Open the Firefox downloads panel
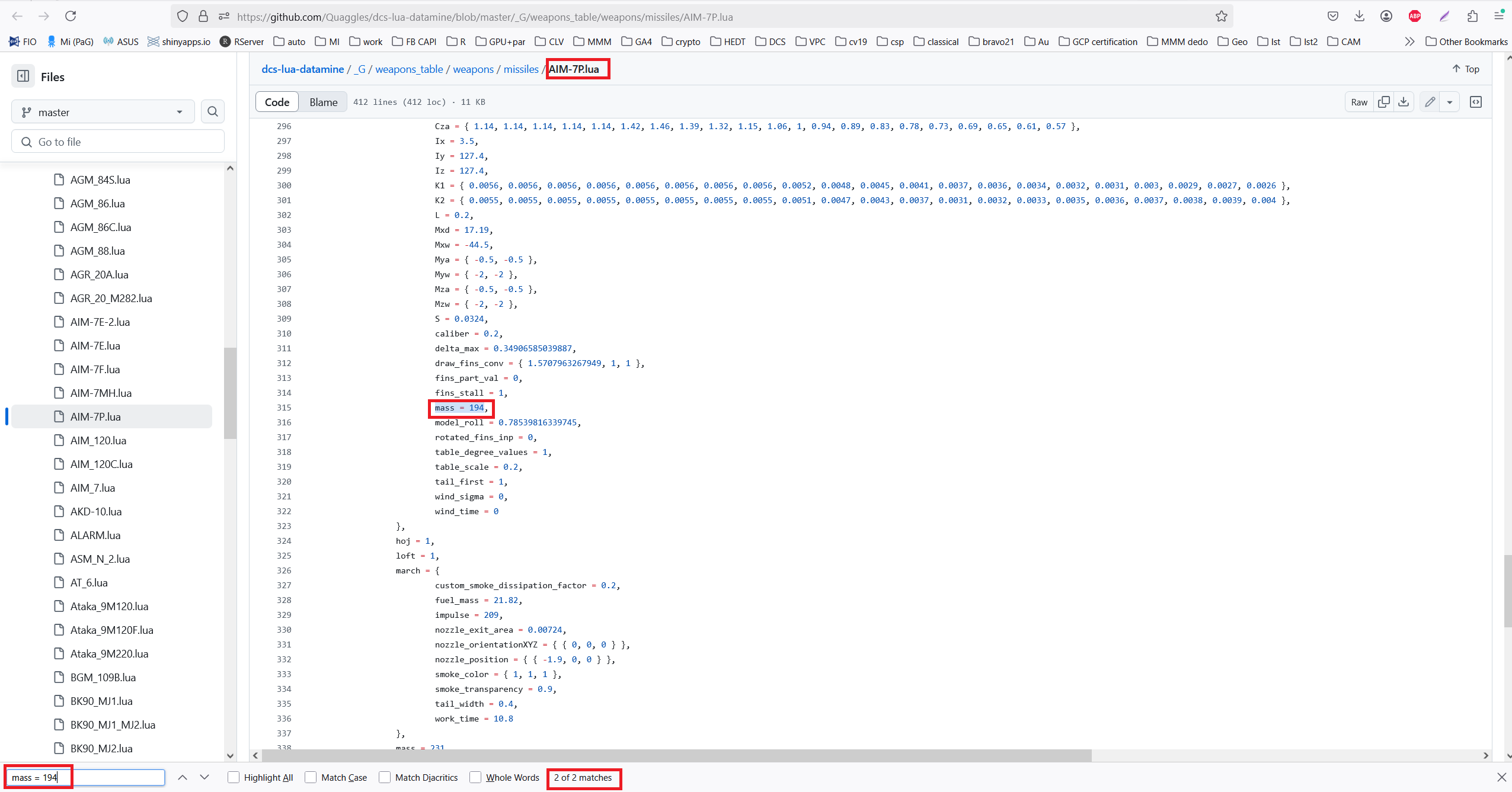 (x=1360, y=16)
